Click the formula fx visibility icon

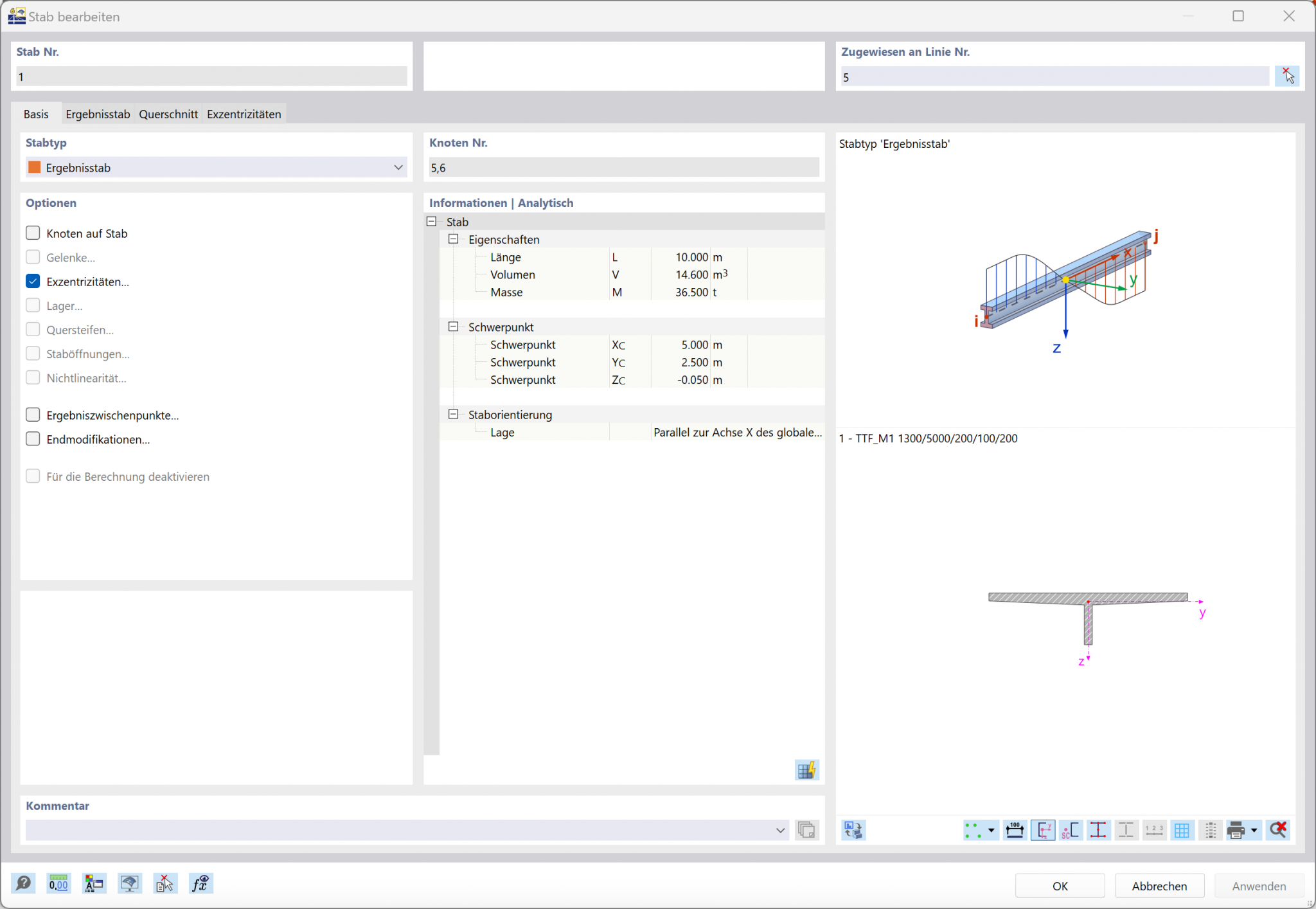(x=200, y=884)
